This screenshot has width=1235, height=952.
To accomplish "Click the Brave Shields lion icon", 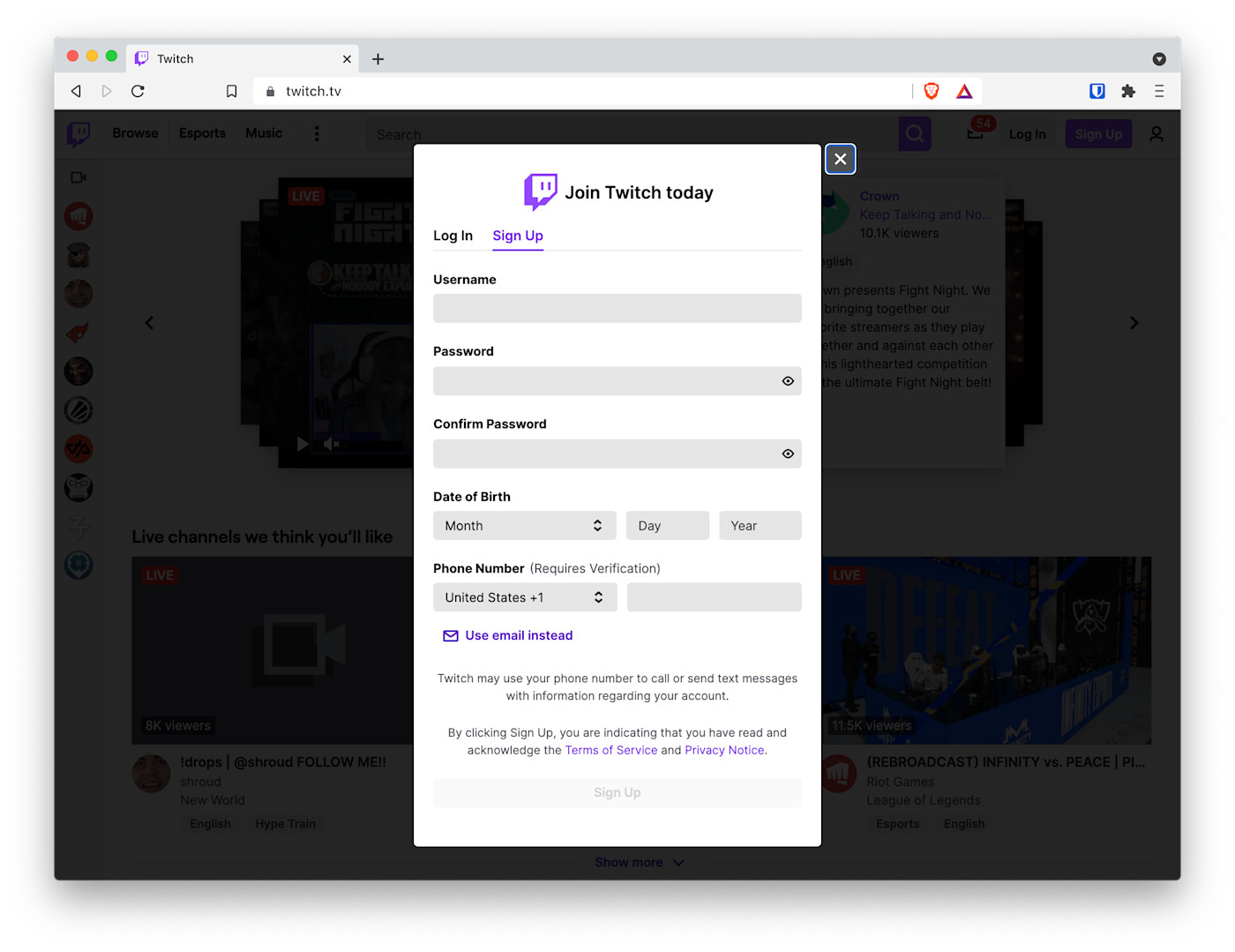I will point(932,90).
